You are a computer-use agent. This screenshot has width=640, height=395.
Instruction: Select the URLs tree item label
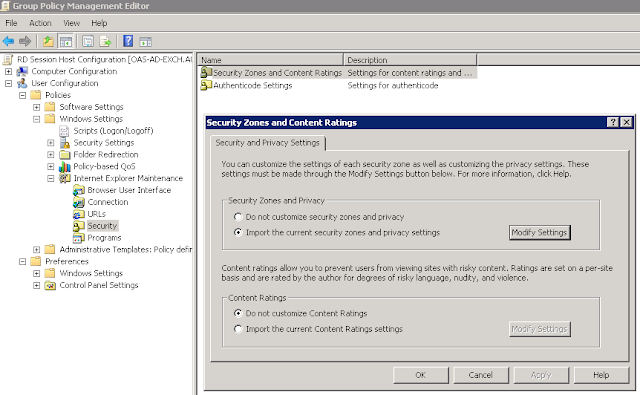pos(96,214)
